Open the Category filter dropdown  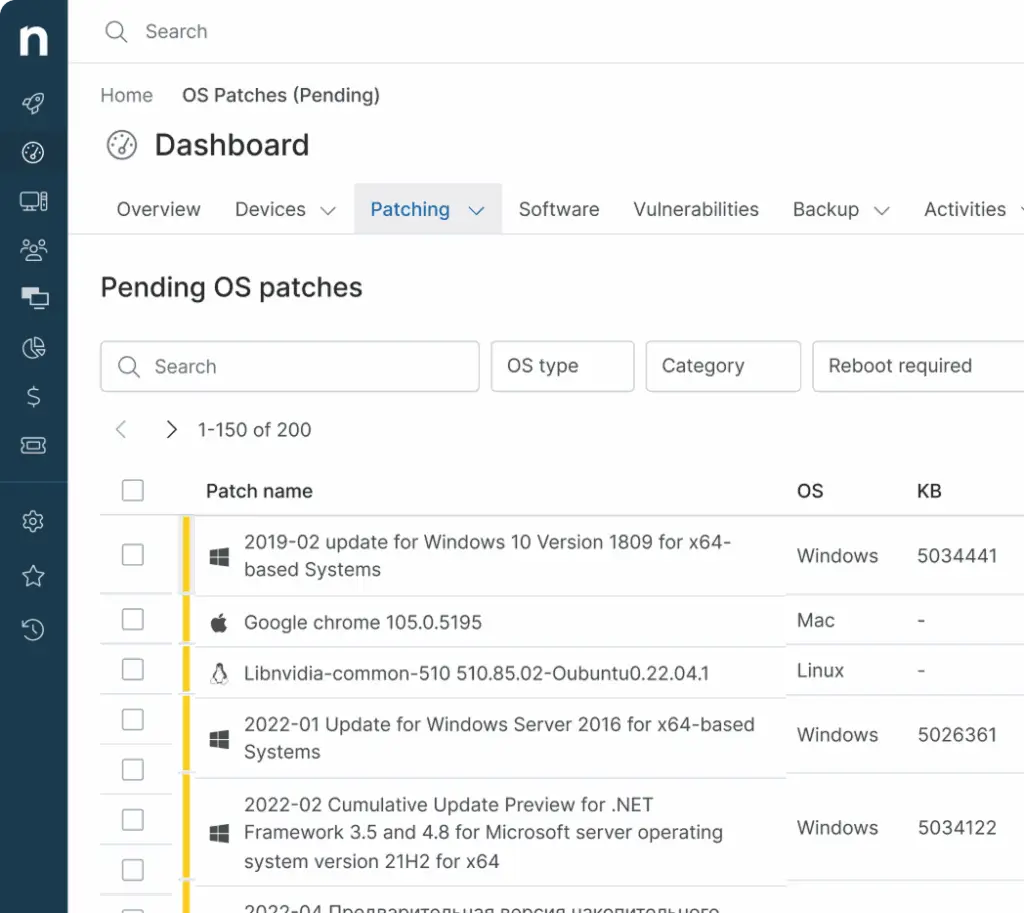[723, 366]
